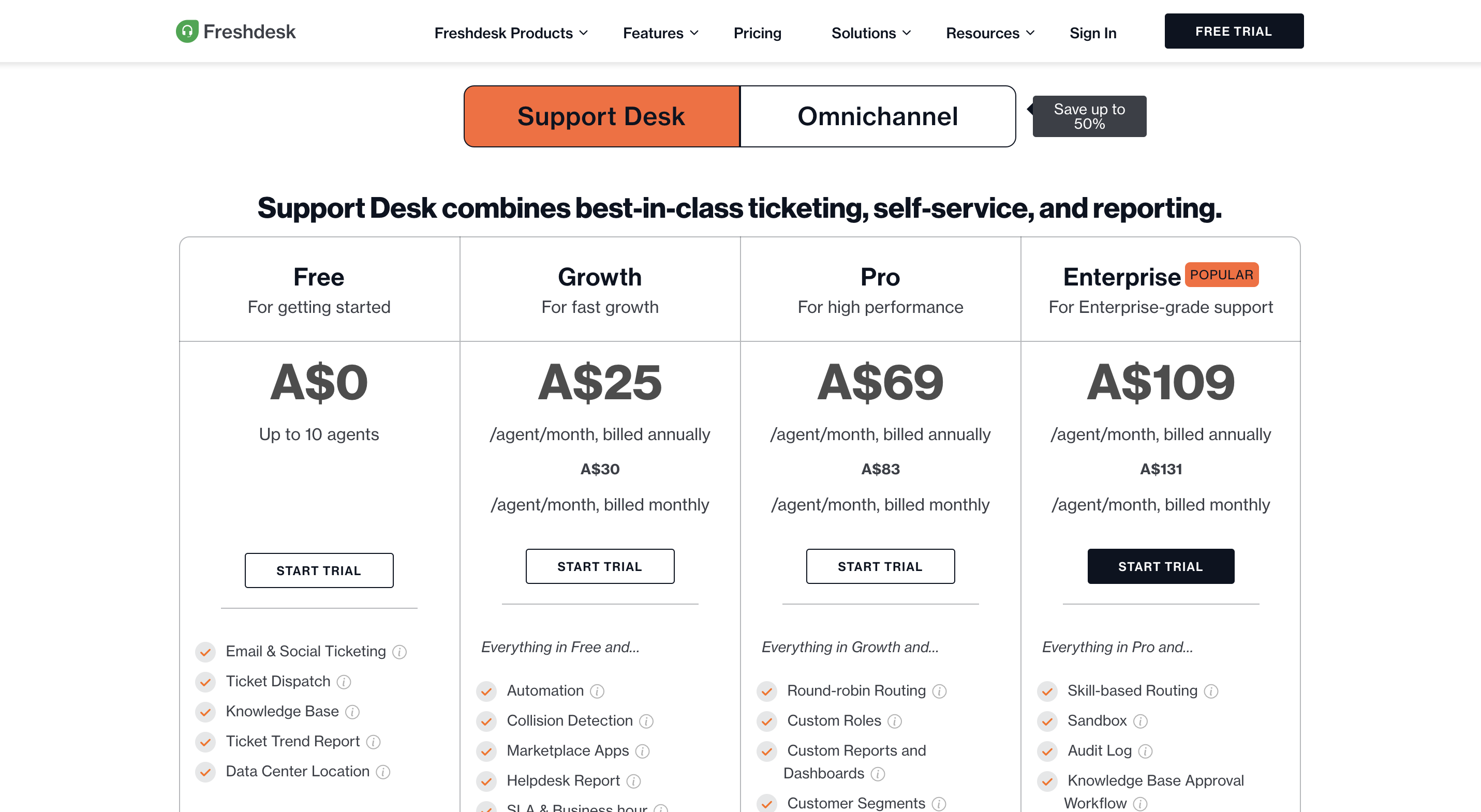Click the A$30 monthly price
Screen dimensions: 1481x812
point(600,469)
